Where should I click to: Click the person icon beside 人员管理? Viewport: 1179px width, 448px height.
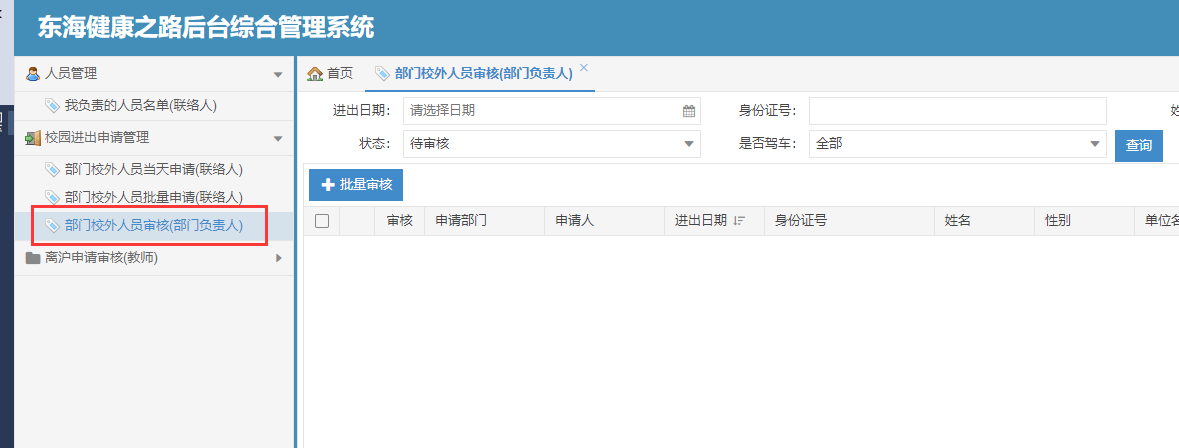33,74
